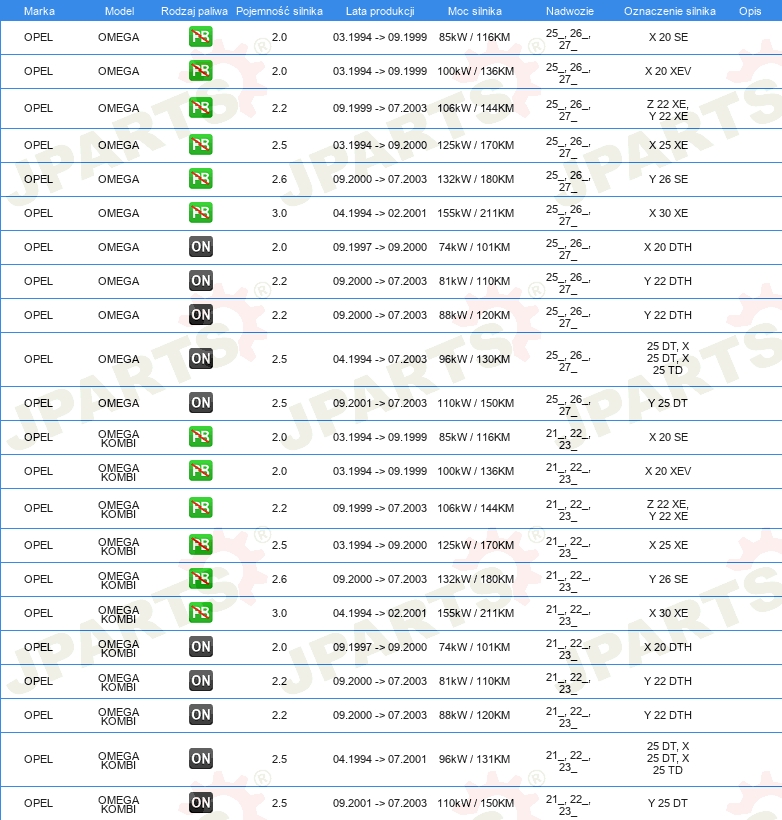Select engine code Y 25 DT in OMEGA KOMBI row
The height and width of the screenshot is (820, 782).
click(668, 803)
